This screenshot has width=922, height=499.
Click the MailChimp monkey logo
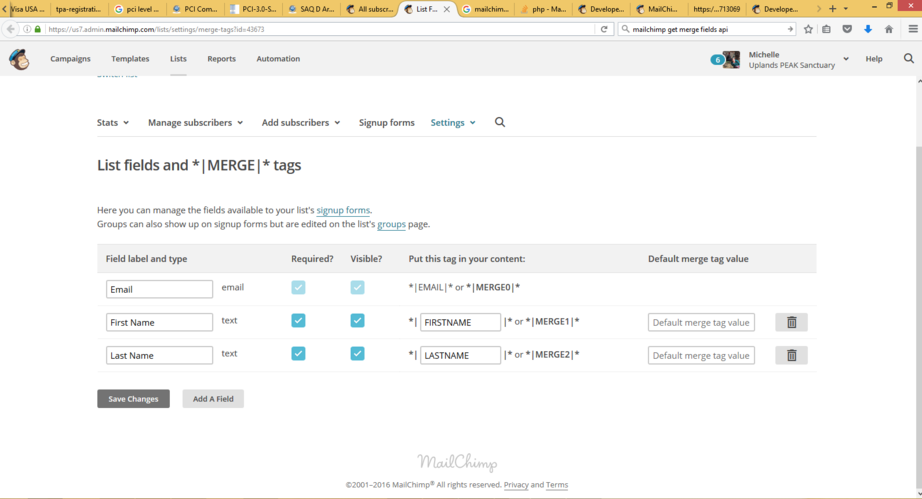click(19, 59)
